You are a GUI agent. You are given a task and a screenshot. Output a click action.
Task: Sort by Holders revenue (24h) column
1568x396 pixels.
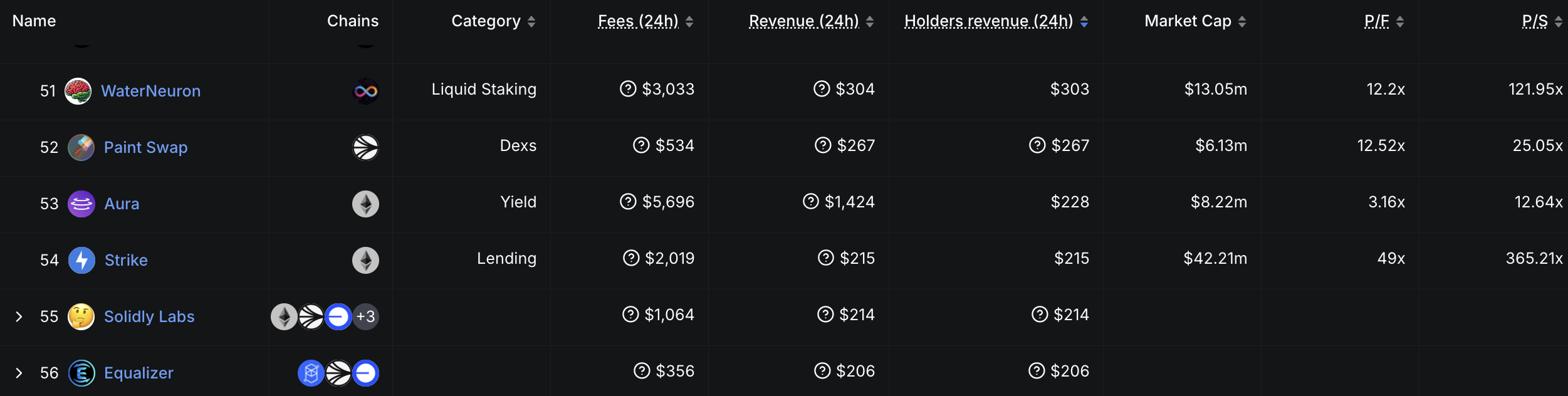996,21
